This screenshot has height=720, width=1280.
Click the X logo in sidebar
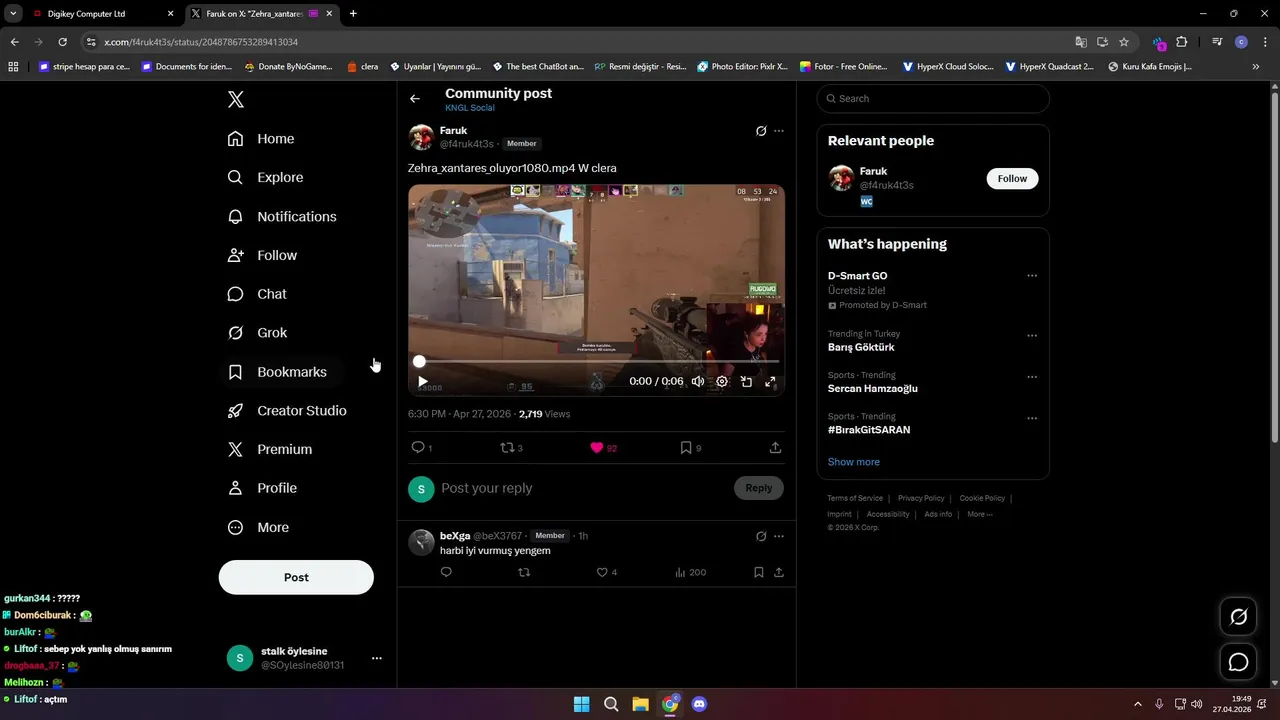(x=236, y=99)
